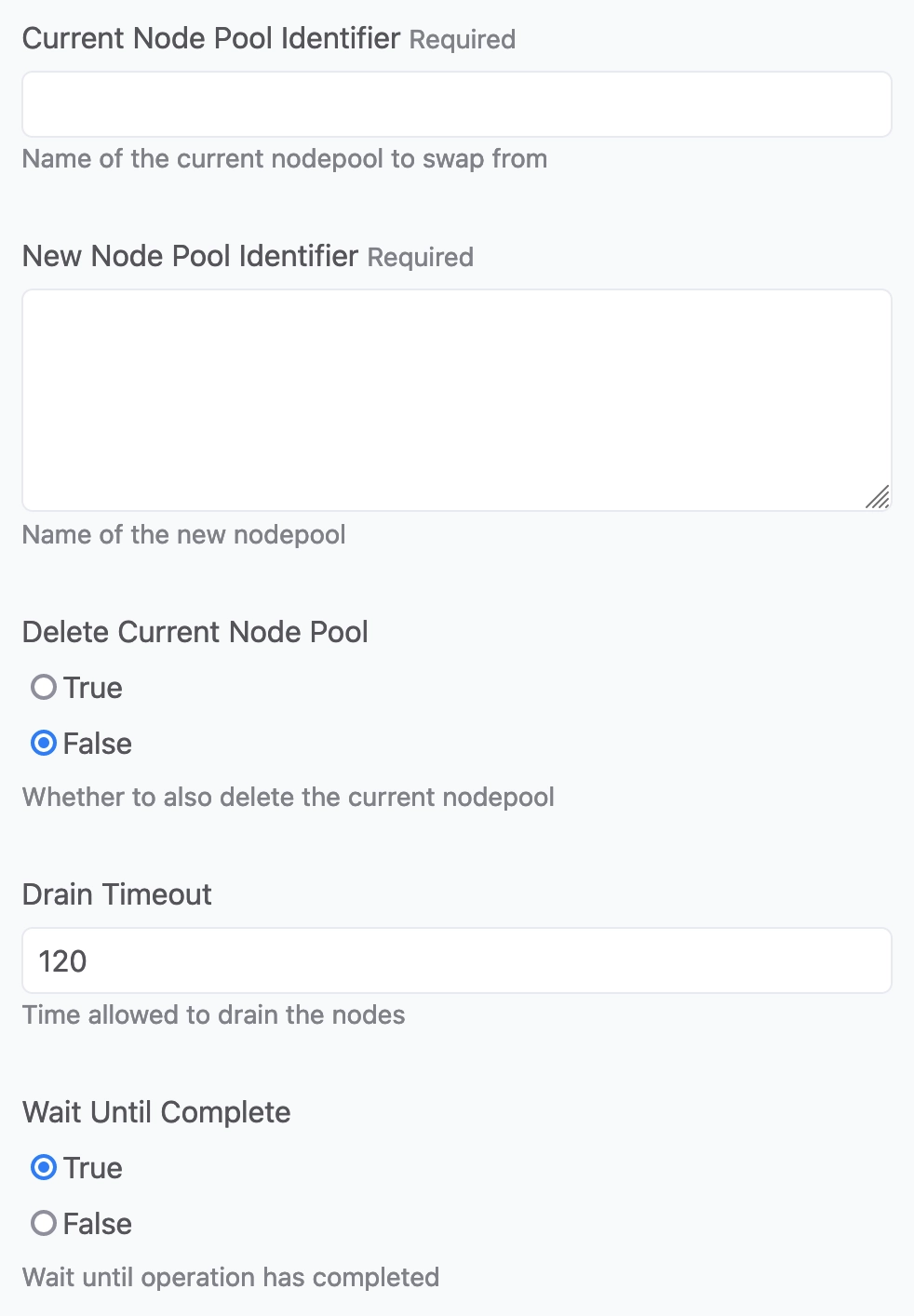The width and height of the screenshot is (914, 1316).
Task: Click Required tag beside New Node Pool Identifier
Action: click(421, 258)
